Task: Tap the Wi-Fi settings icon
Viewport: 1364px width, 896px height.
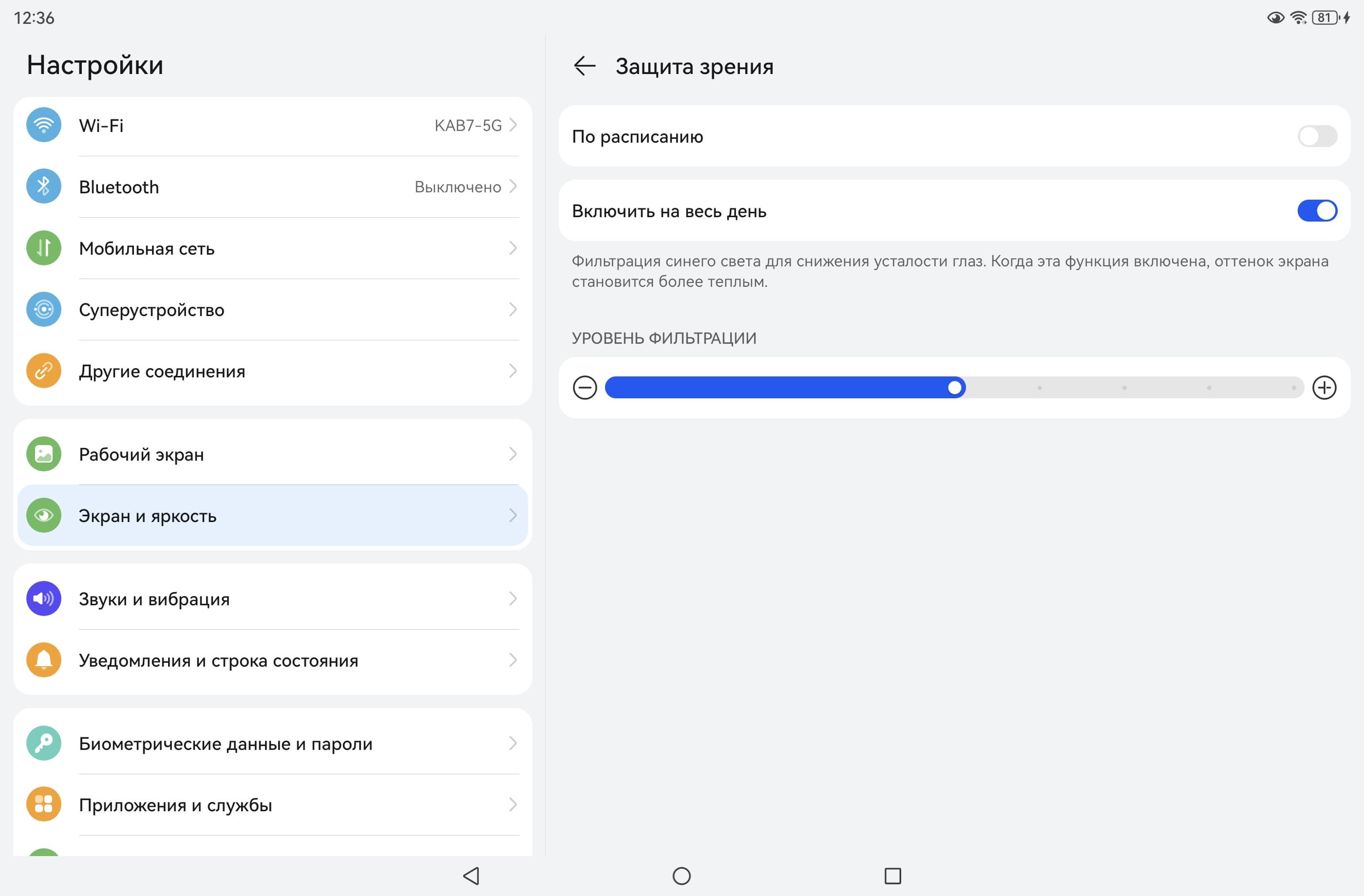Action: tap(43, 125)
